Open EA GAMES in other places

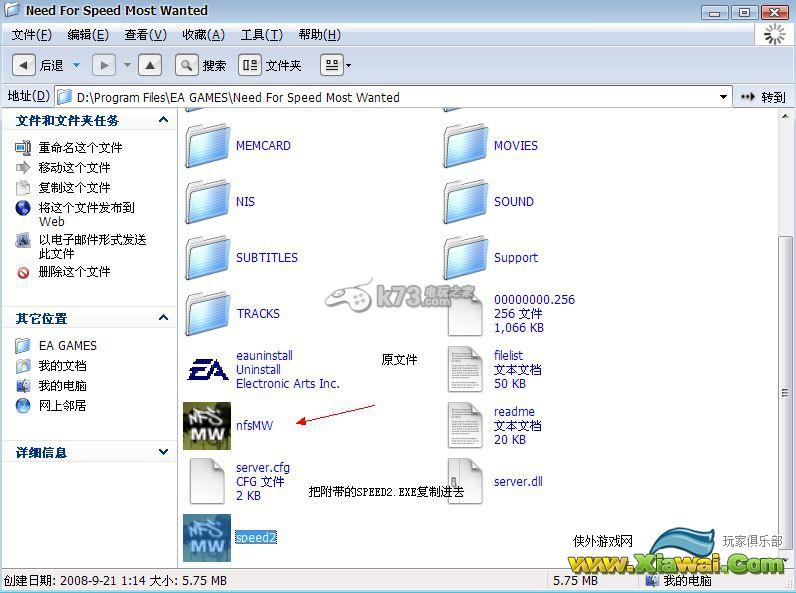pyautogui.click(x=68, y=346)
